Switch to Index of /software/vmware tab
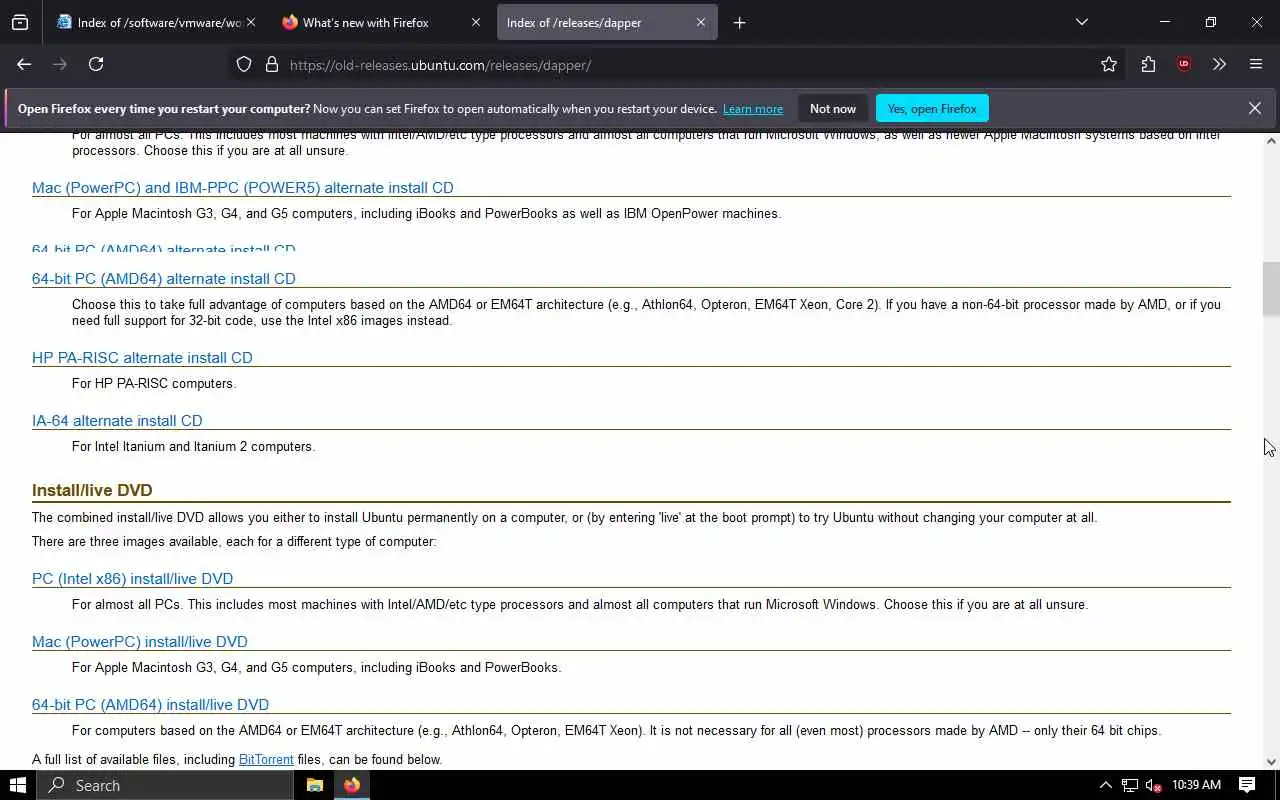The height and width of the screenshot is (800, 1280). [157, 22]
